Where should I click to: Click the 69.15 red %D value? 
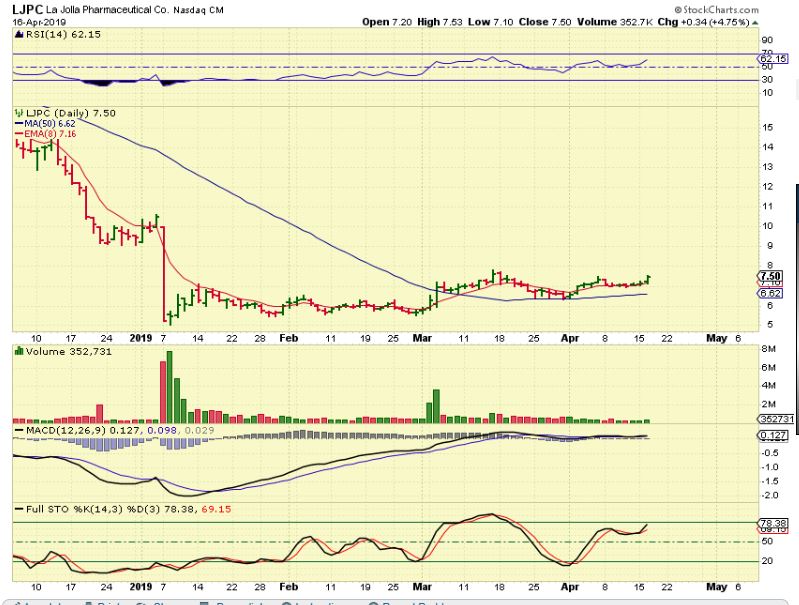coord(216,509)
